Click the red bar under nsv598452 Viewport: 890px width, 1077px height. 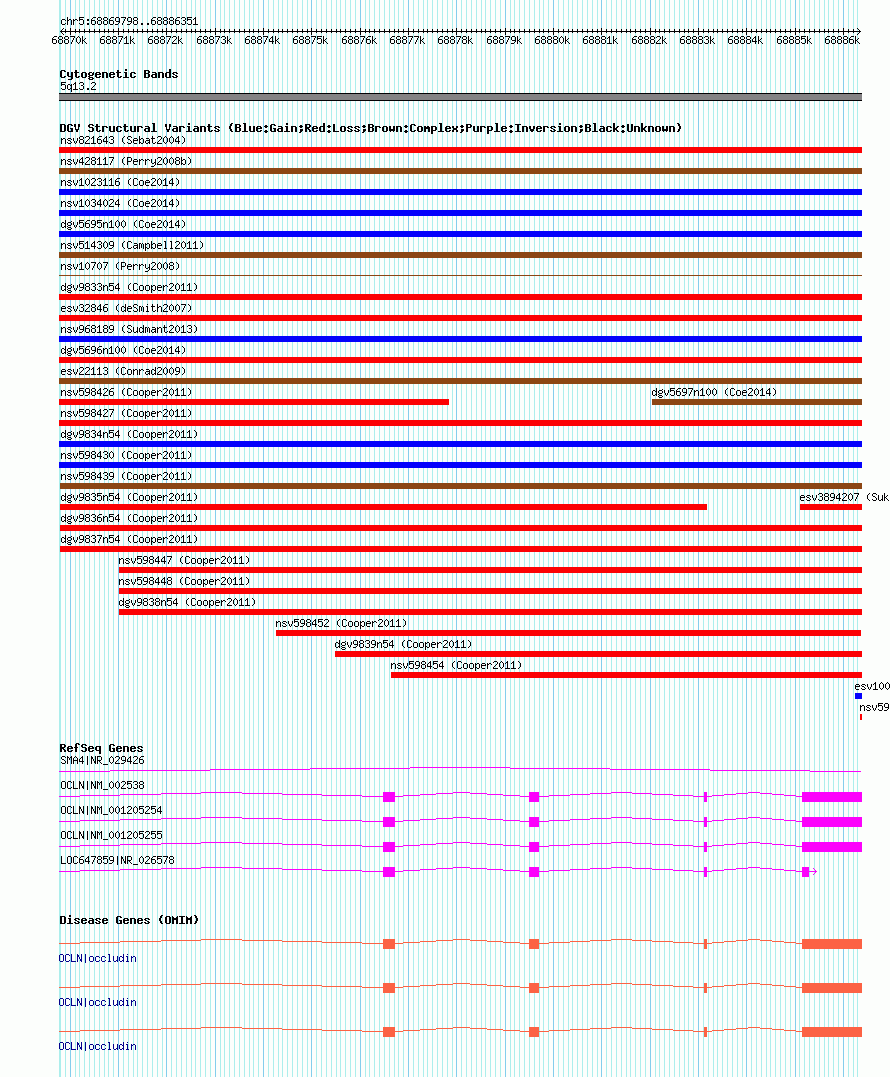coord(569,633)
